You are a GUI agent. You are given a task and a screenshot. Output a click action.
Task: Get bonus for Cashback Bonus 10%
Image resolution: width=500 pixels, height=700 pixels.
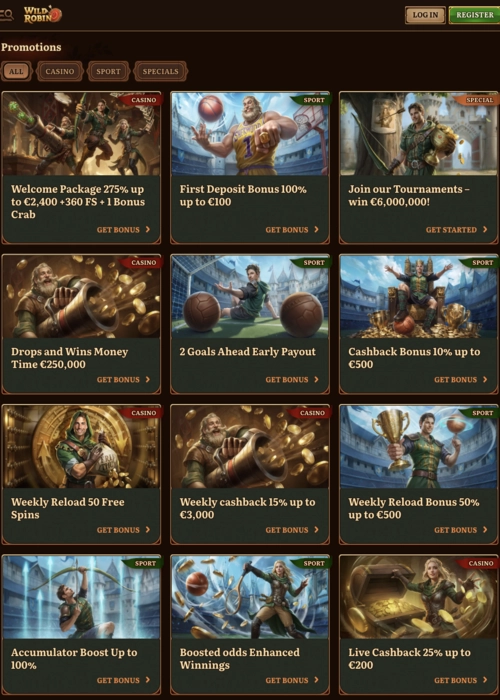coord(461,379)
